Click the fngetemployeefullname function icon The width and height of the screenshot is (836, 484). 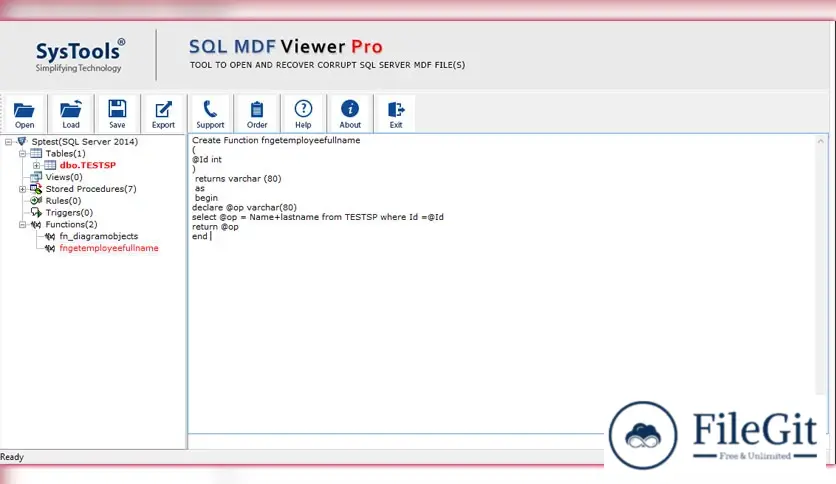click(50, 248)
